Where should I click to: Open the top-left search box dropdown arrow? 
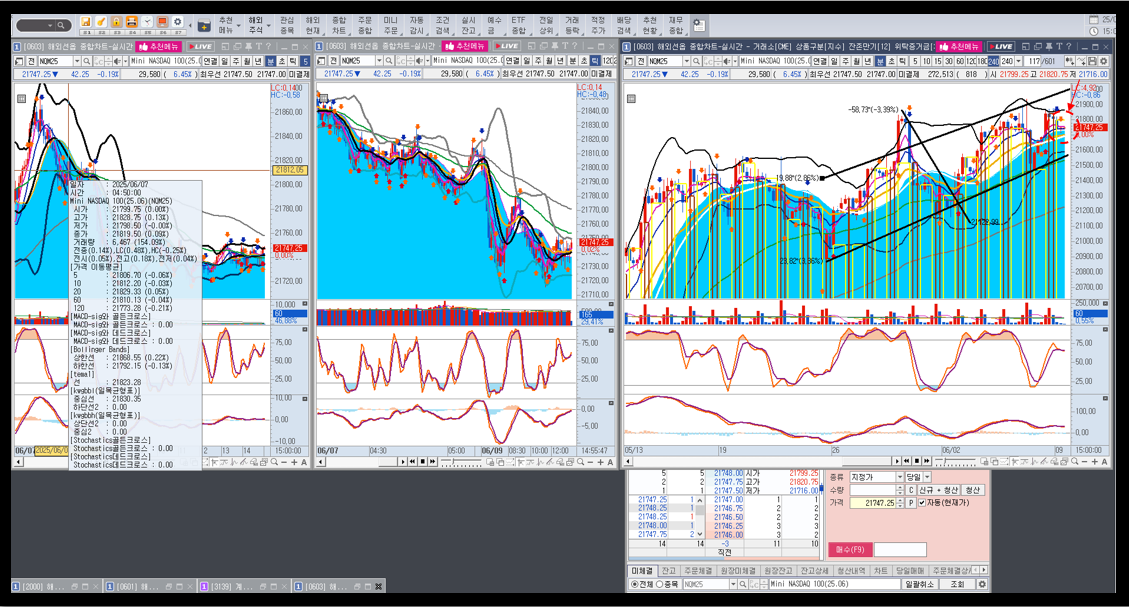[x=50, y=25]
